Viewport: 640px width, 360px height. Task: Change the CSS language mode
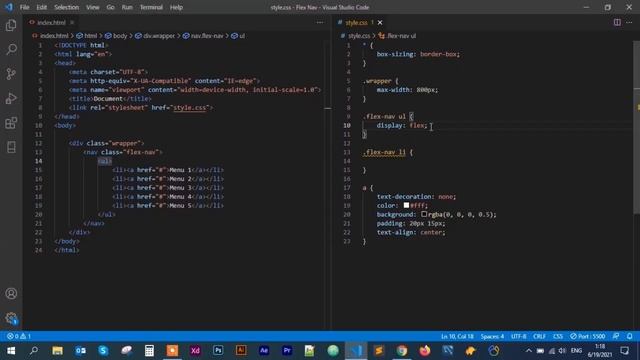558,336
